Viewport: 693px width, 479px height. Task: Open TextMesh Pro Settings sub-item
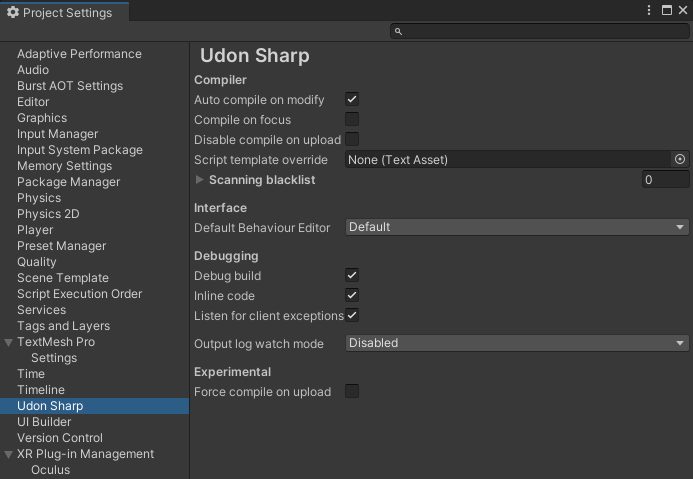[x=54, y=358]
